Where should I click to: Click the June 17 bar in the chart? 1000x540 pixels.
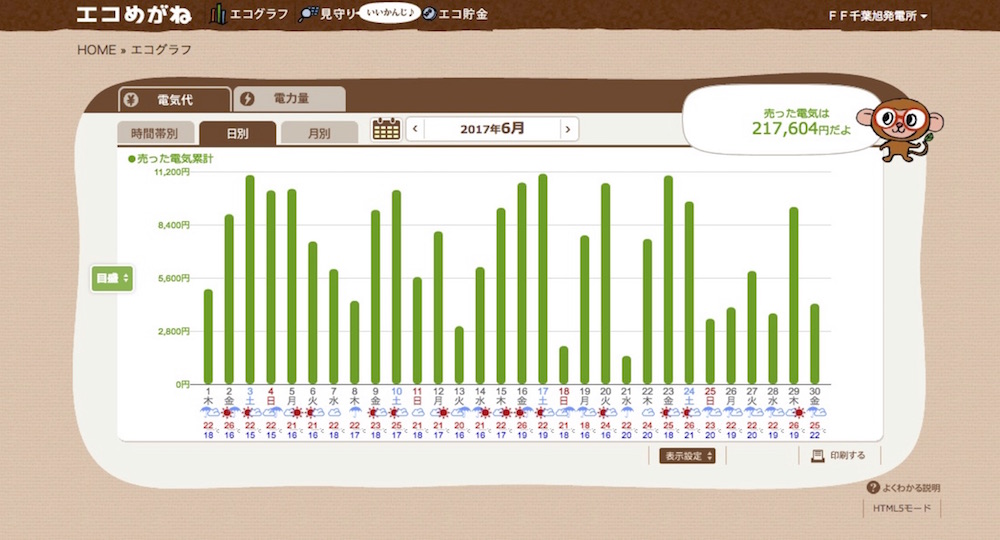543,279
